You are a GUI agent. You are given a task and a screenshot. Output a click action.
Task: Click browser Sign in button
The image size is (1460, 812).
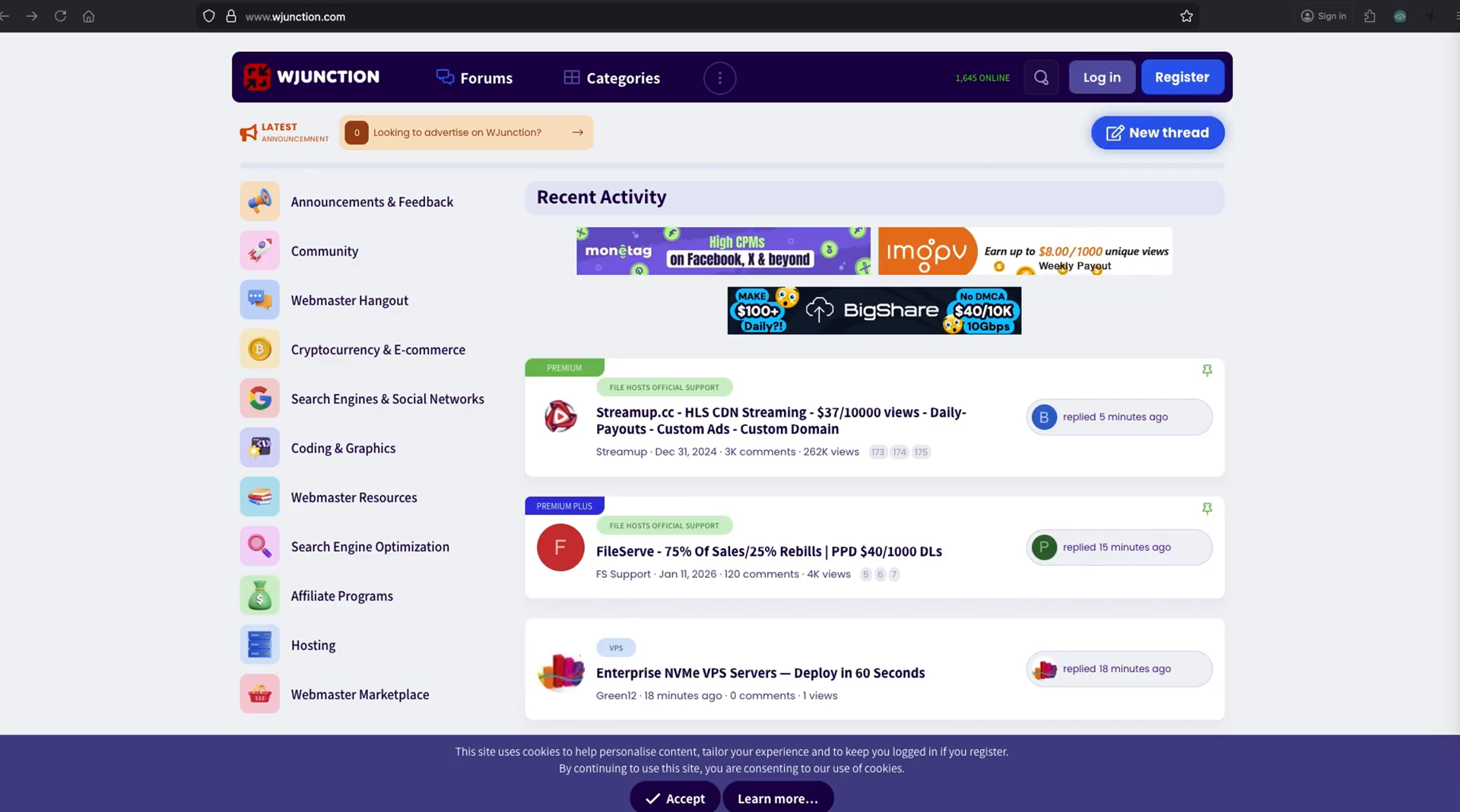pos(1323,16)
